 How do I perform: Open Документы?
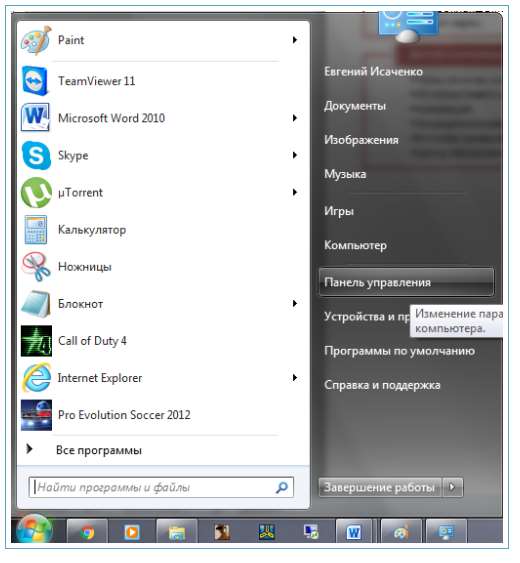(x=355, y=106)
